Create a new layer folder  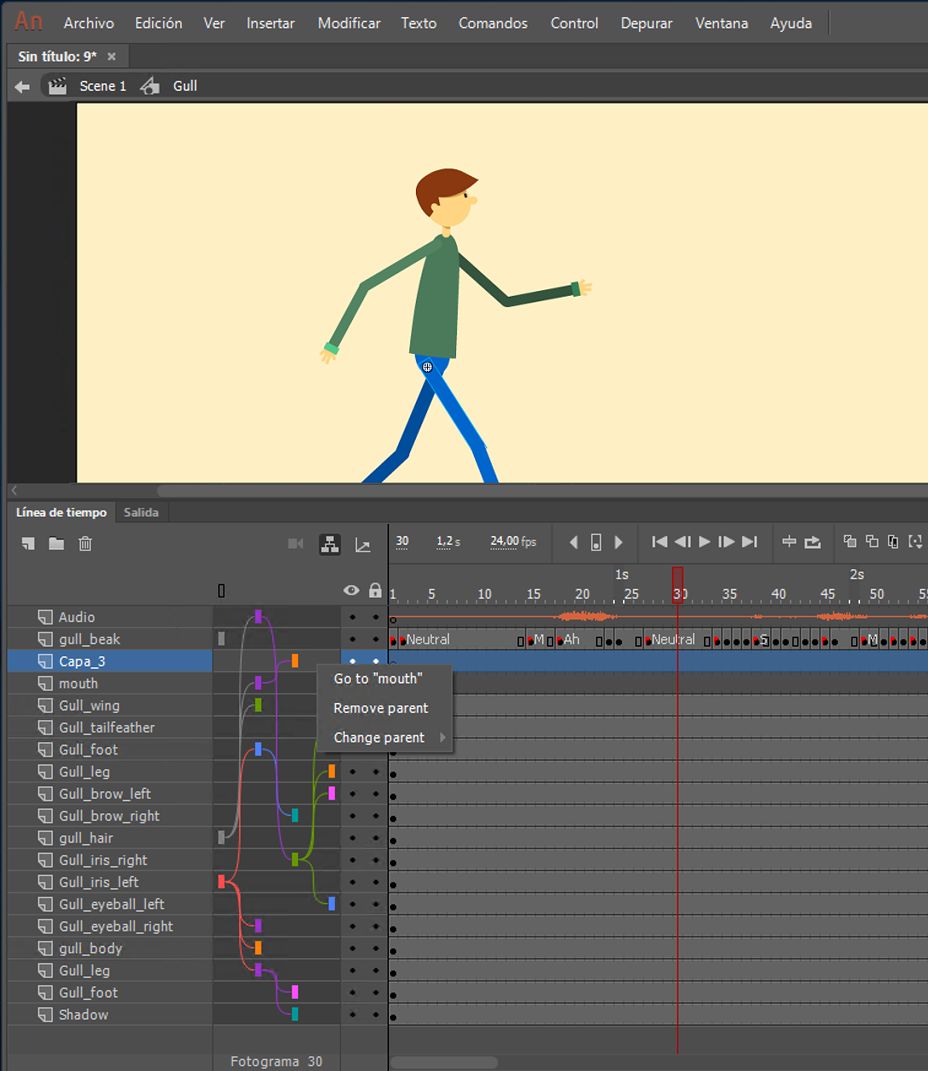pos(56,543)
